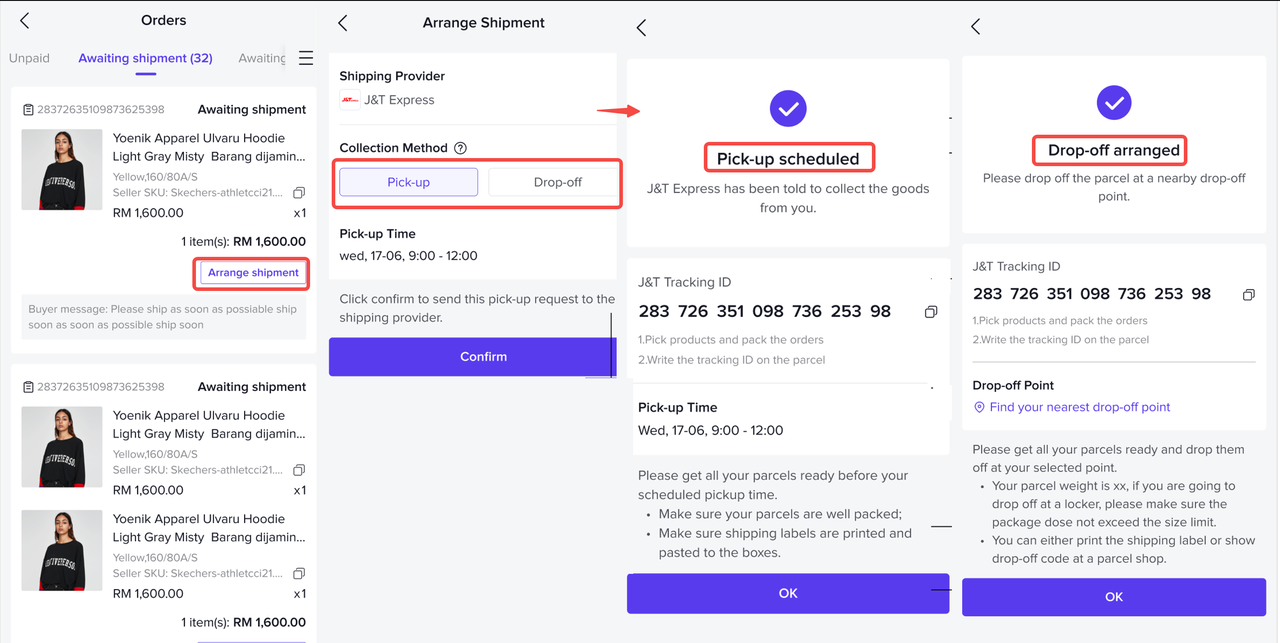1280x643 pixels.
Task: Open the order tabs hamburger menu
Action: pos(306,58)
